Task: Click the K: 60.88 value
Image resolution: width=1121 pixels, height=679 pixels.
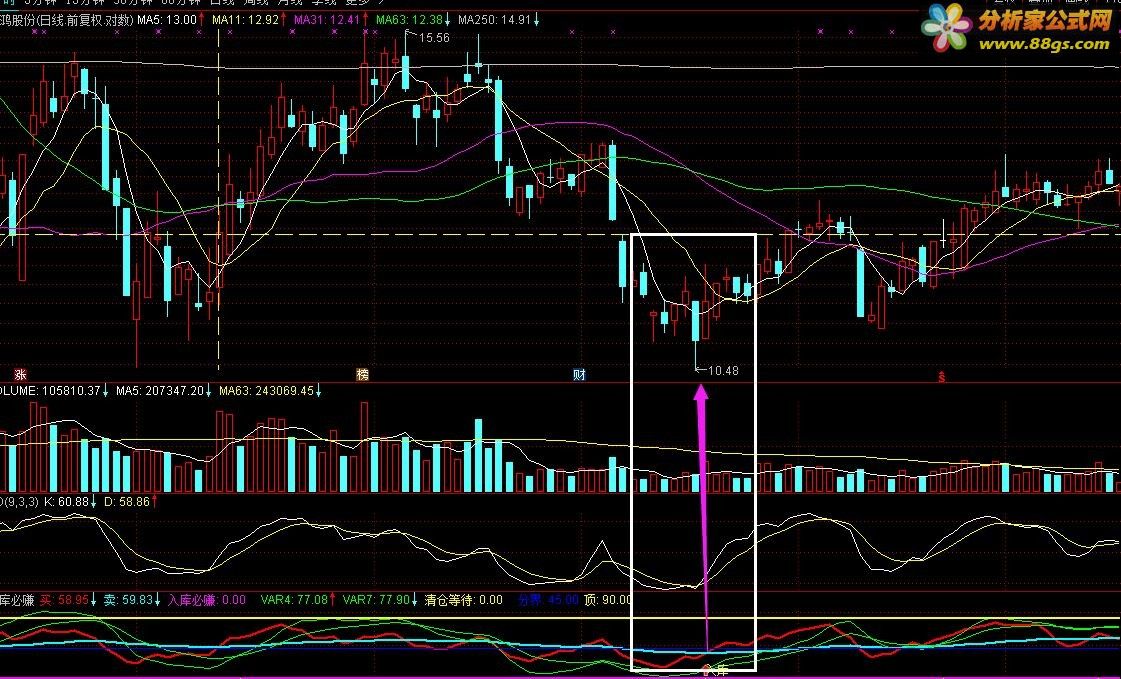Action: [x=66, y=502]
